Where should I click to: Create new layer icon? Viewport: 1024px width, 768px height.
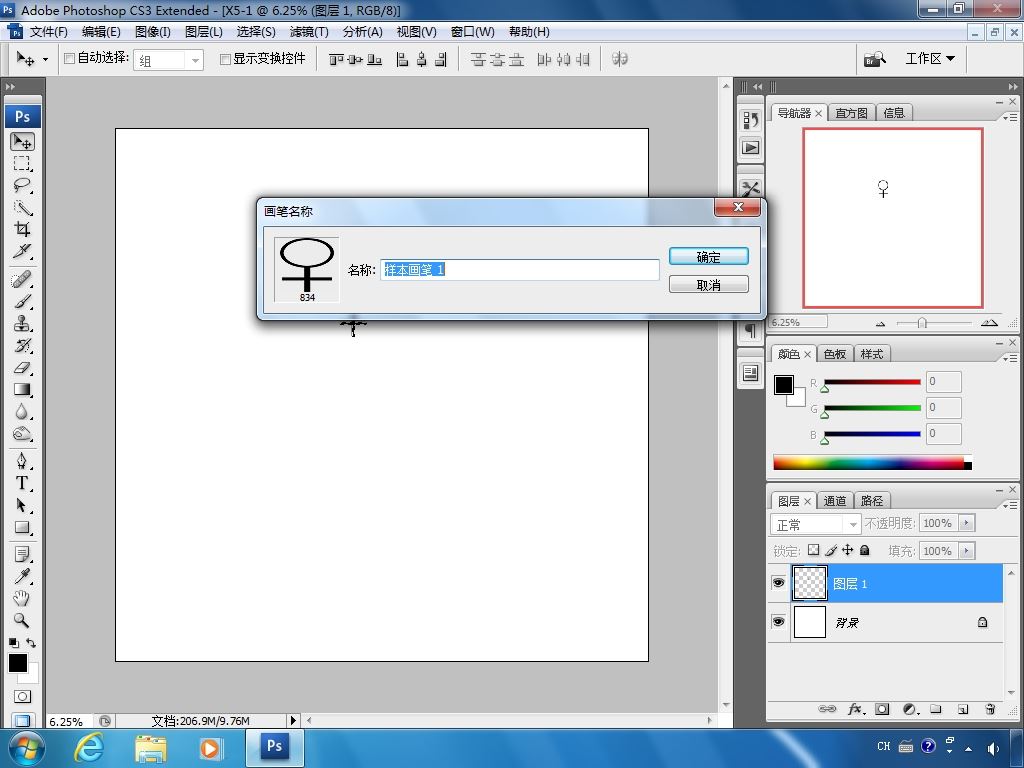click(x=963, y=709)
